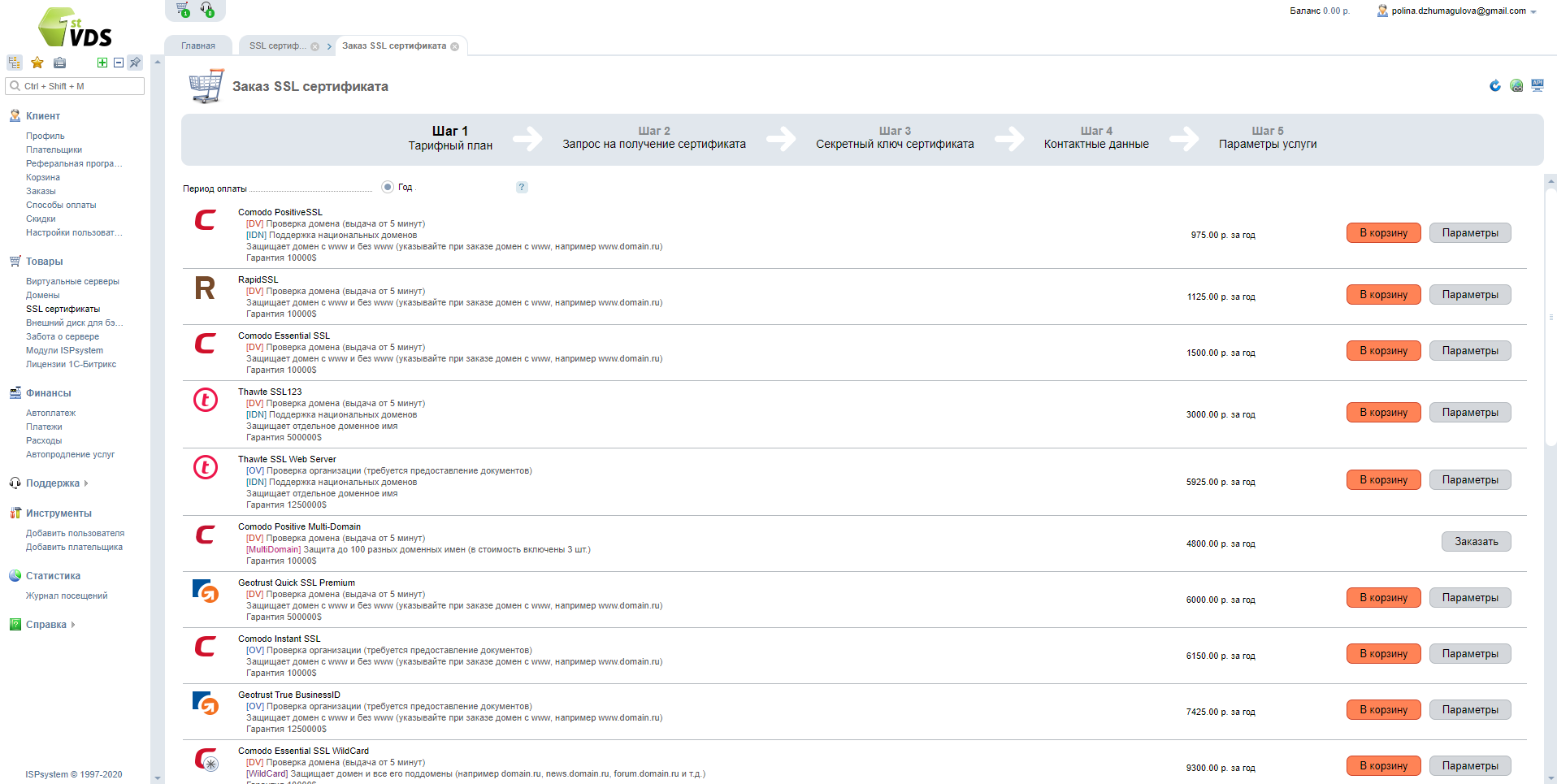Click the globe link icon near API
Image resolution: width=1557 pixels, height=784 pixels.
[1516, 85]
